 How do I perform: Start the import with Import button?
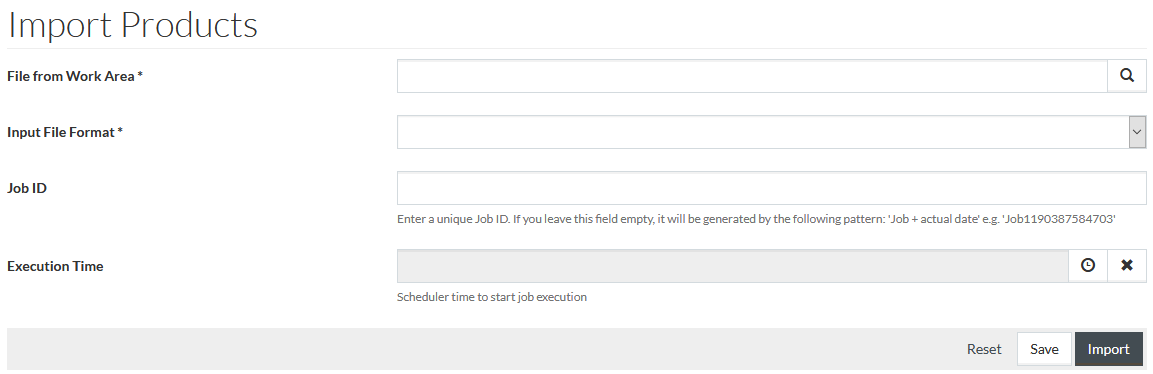coord(1109,349)
